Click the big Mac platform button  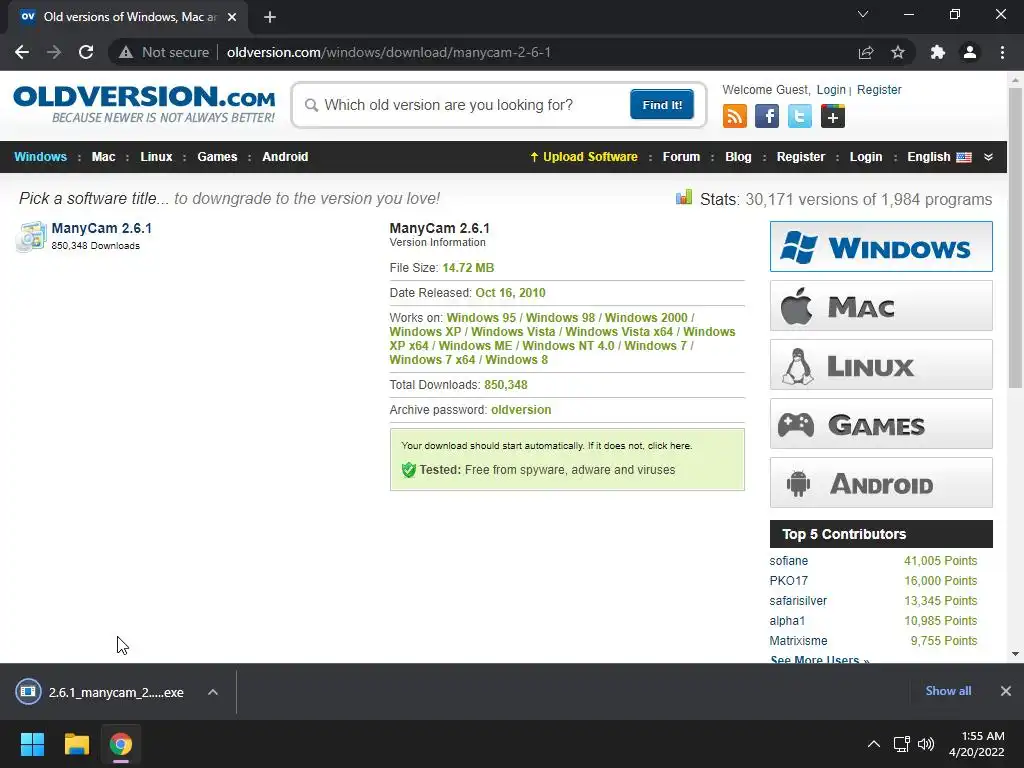[x=881, y=306]
